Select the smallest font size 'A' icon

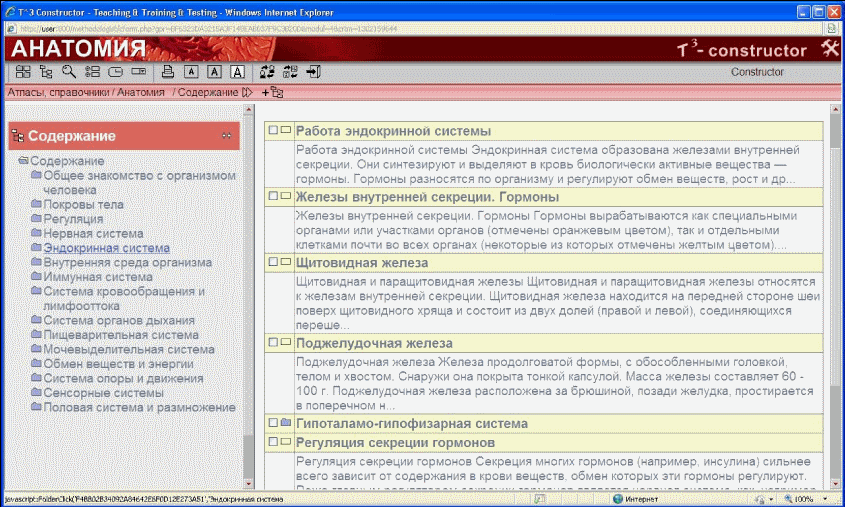point(192,72)
